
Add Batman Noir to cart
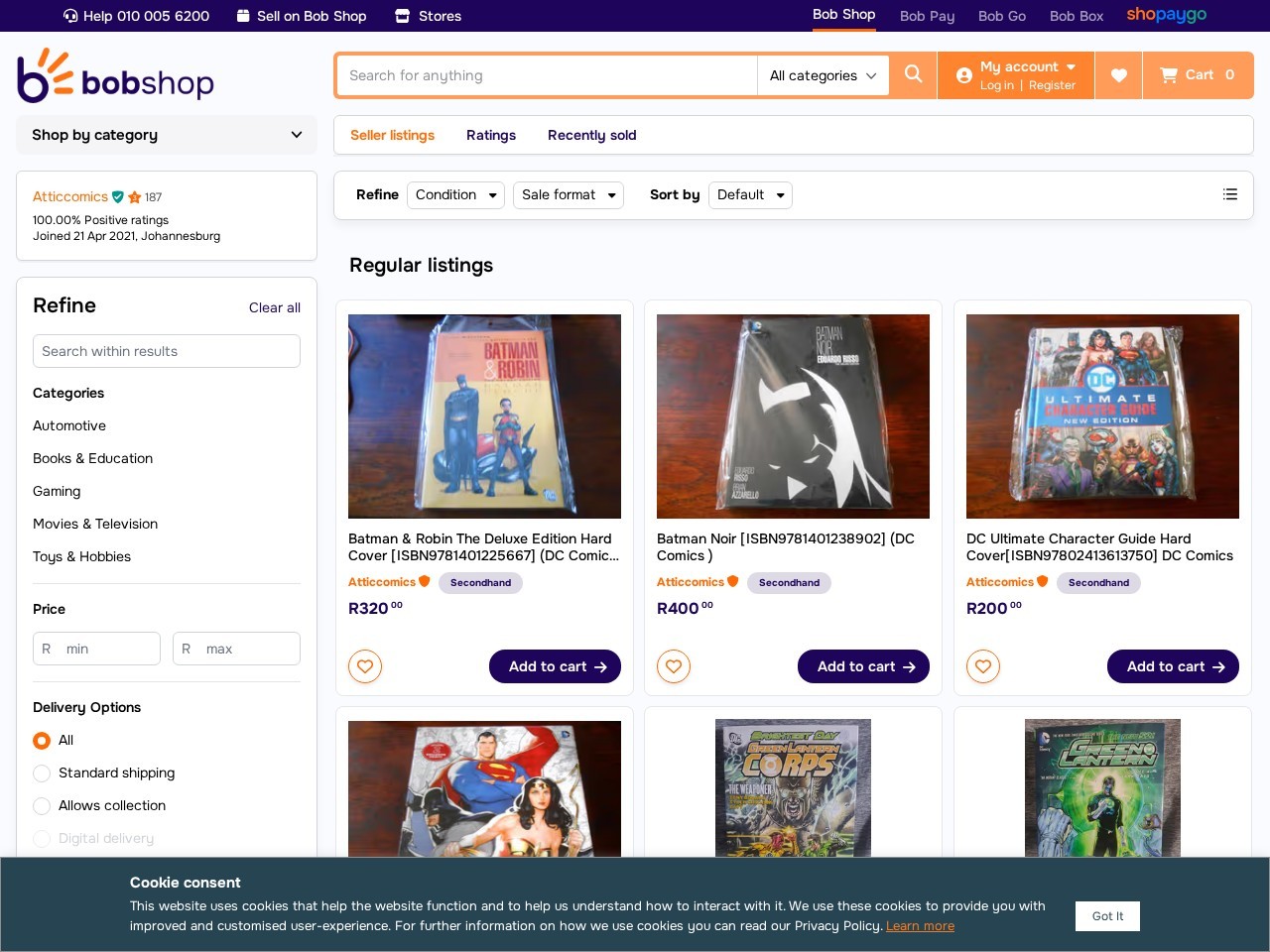(863, 666)
